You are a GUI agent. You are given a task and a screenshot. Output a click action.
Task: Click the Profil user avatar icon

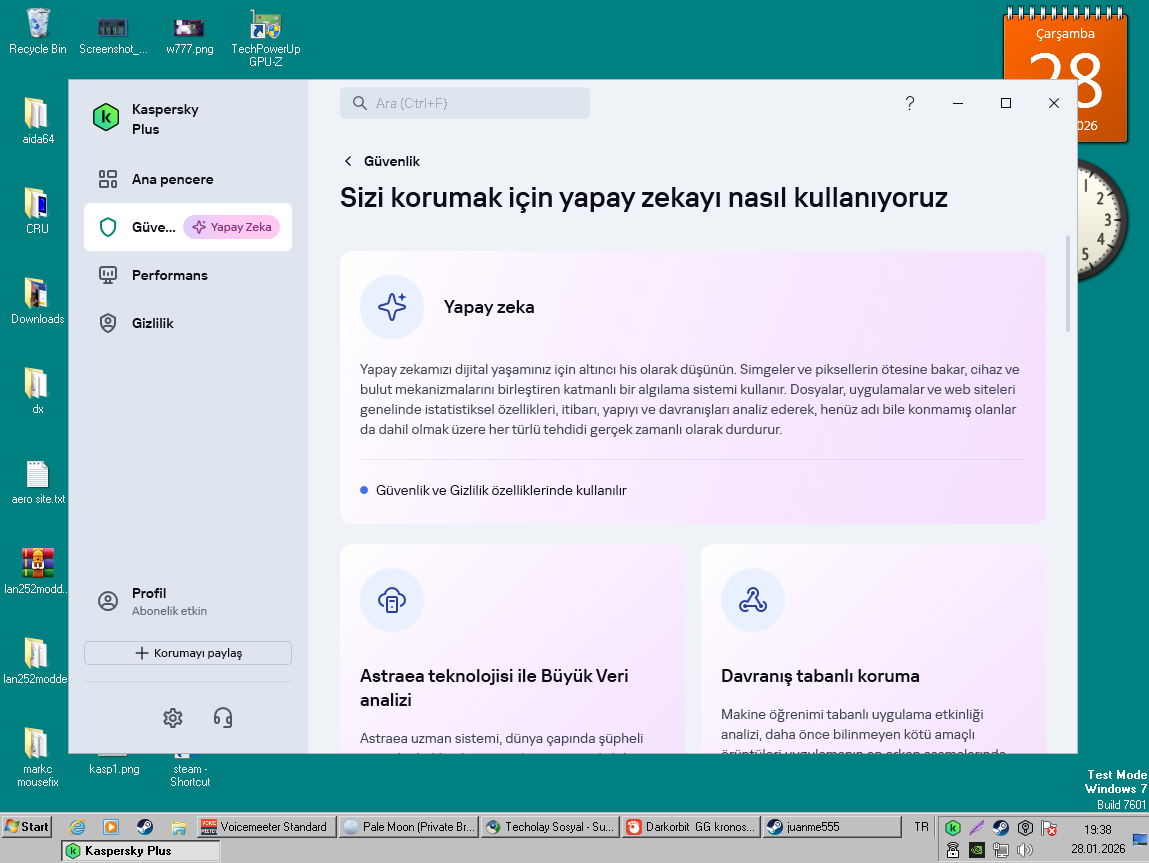click(108, 601)
